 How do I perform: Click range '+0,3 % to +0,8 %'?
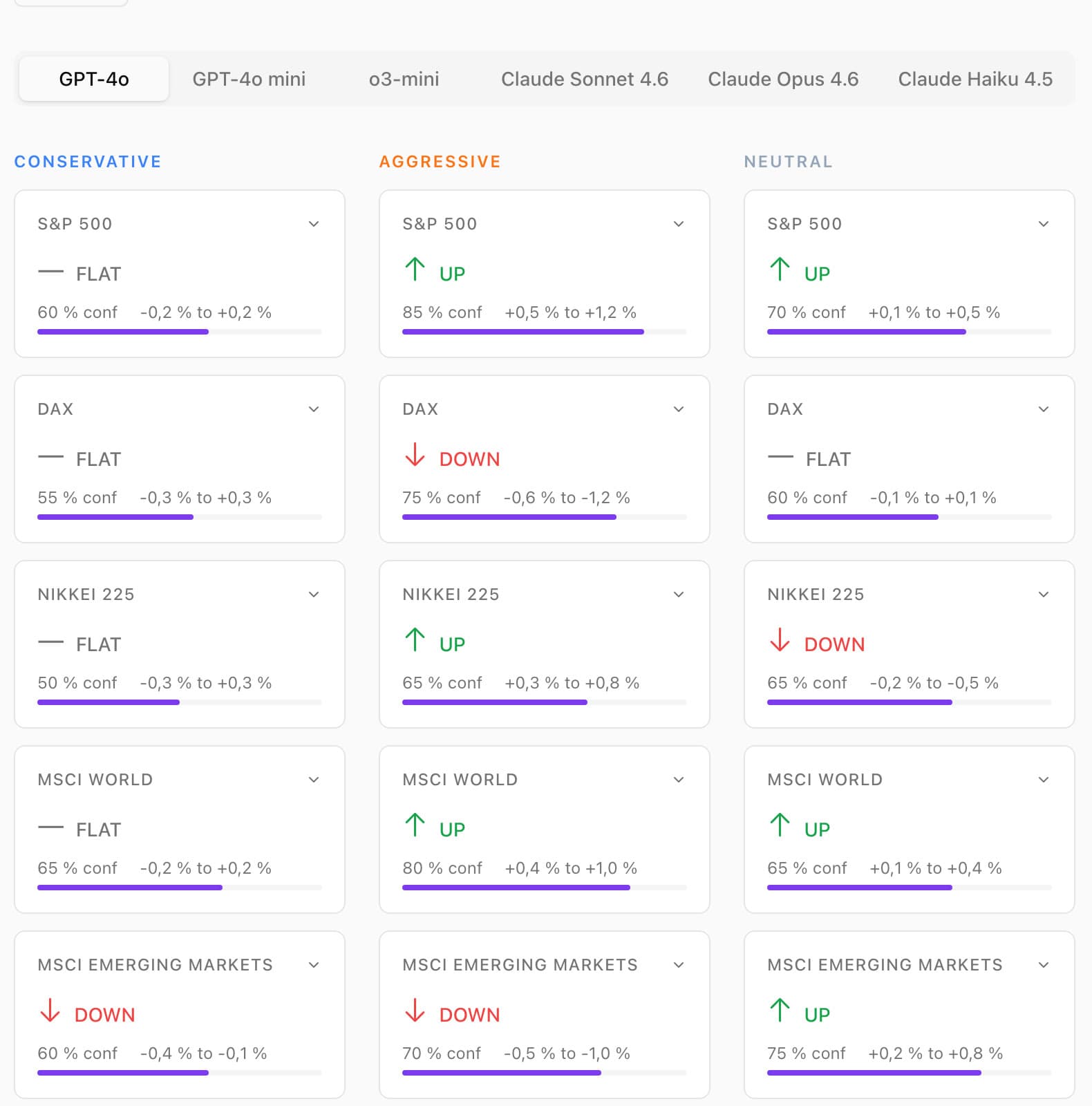pyautogui.click(x=572, y=683)
